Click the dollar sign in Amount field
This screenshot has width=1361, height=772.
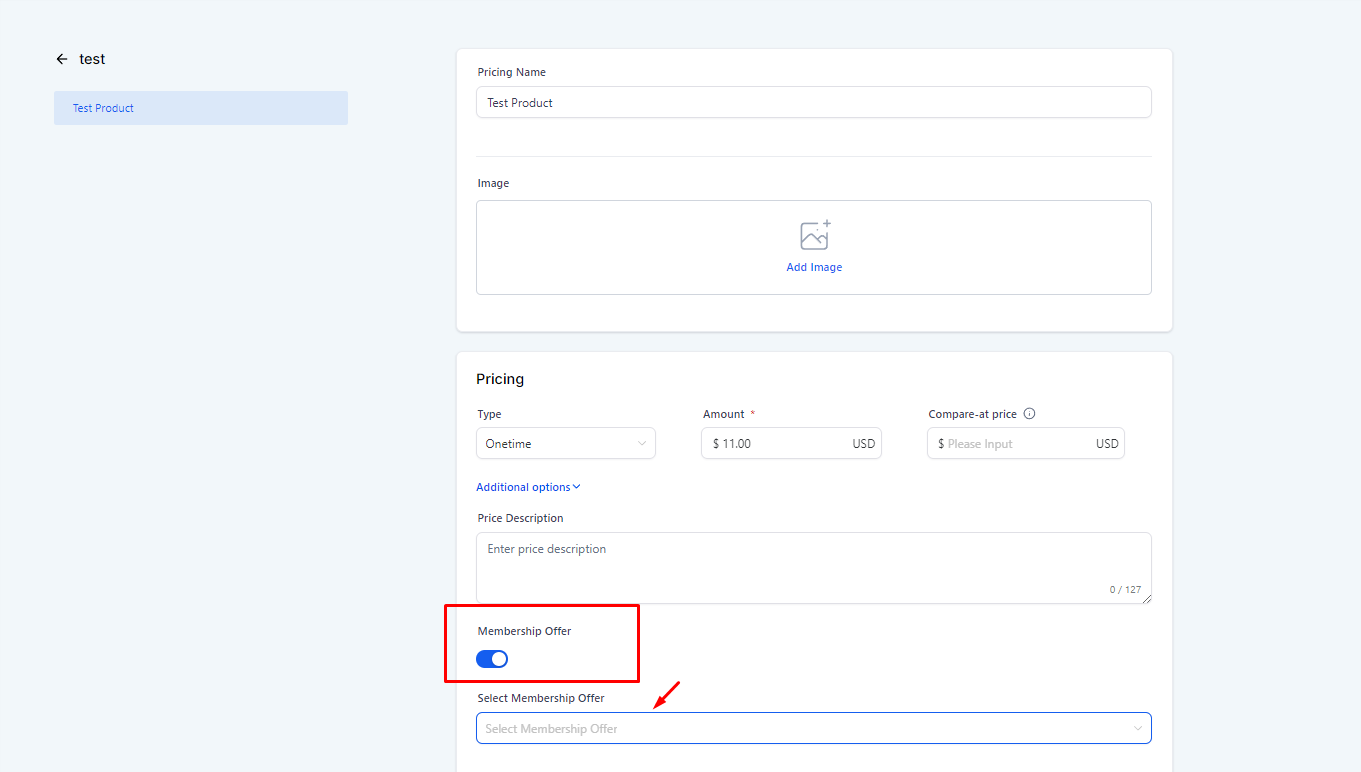coord(716,444)
